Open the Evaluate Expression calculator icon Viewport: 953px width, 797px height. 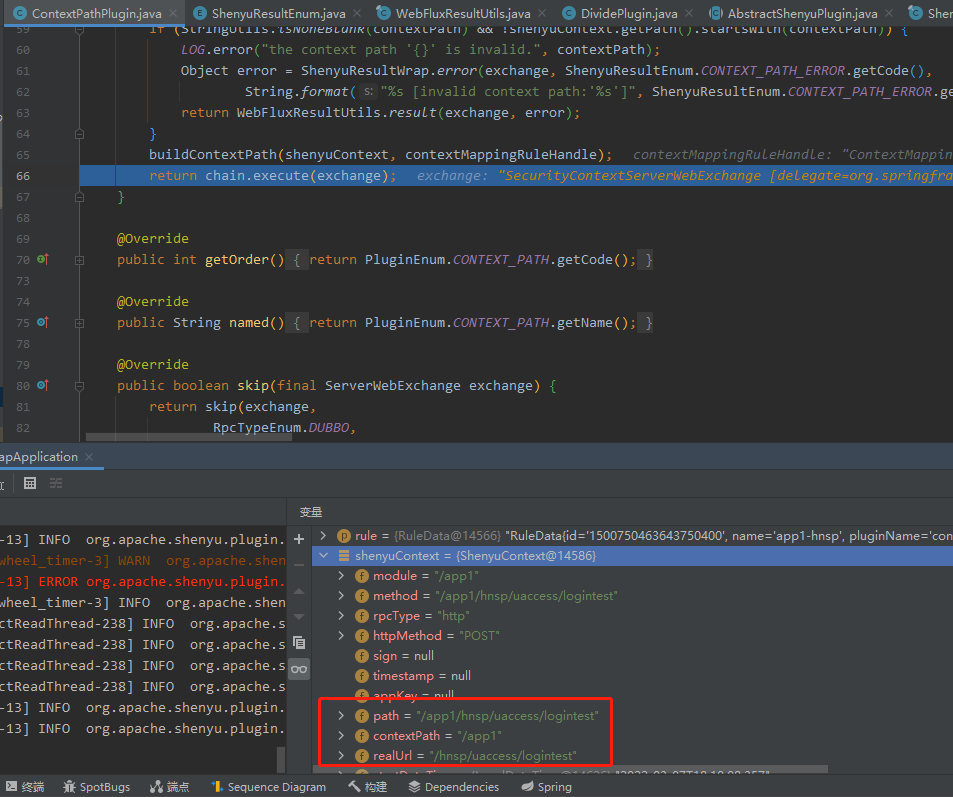30,483
